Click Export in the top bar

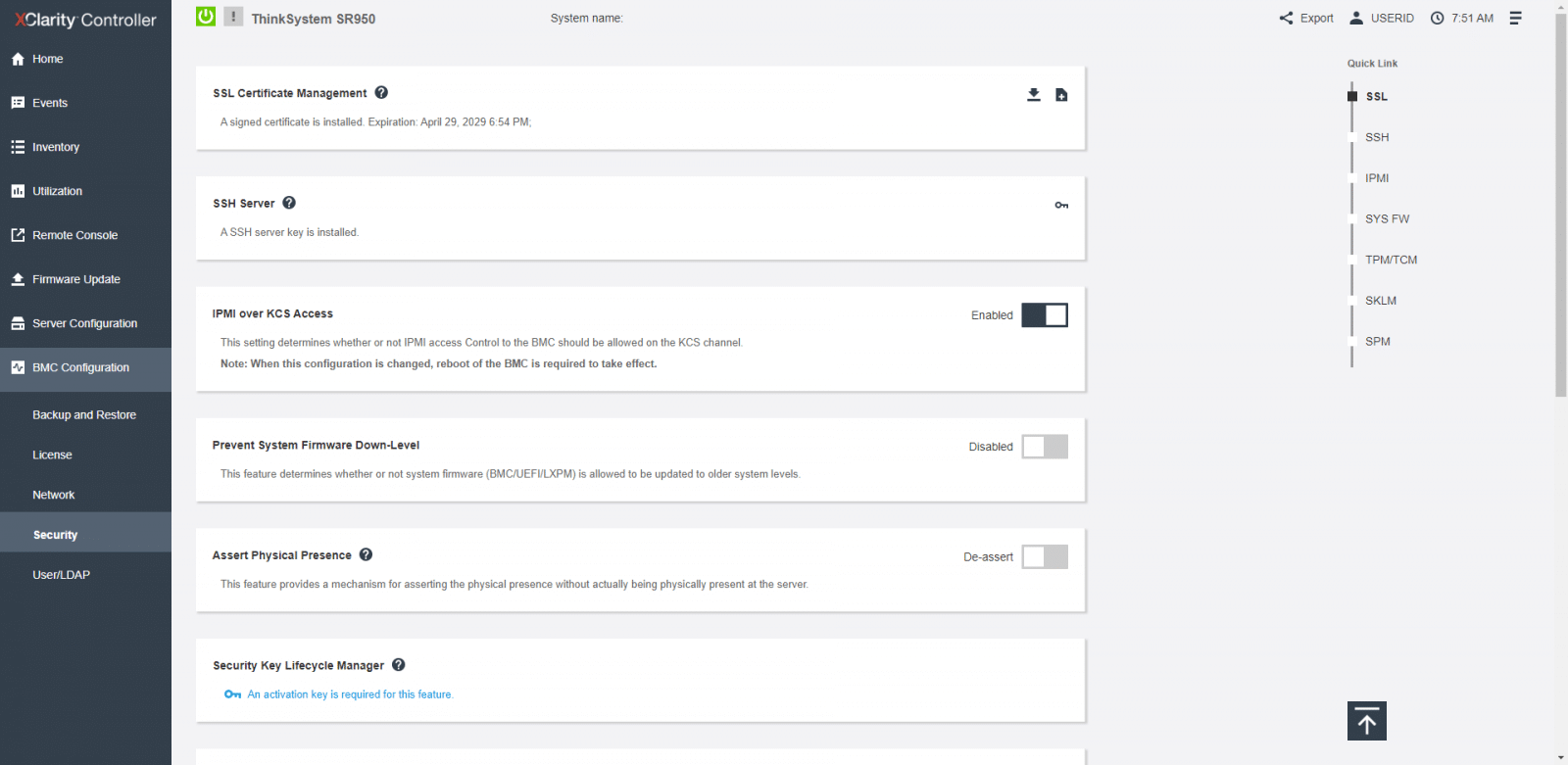tap(1306, 18)
